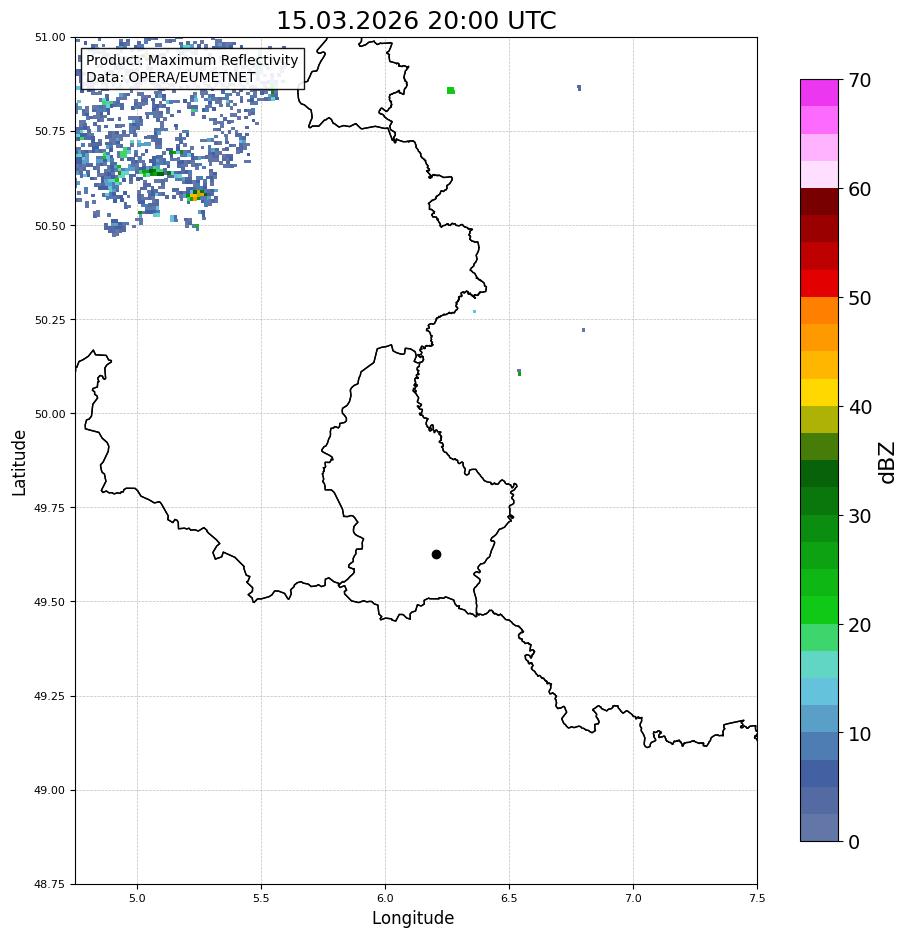The width and height of the screenshot is (908, 937).
Task: Click the longitude tick label "6.0"
Action: click(385, 898)
